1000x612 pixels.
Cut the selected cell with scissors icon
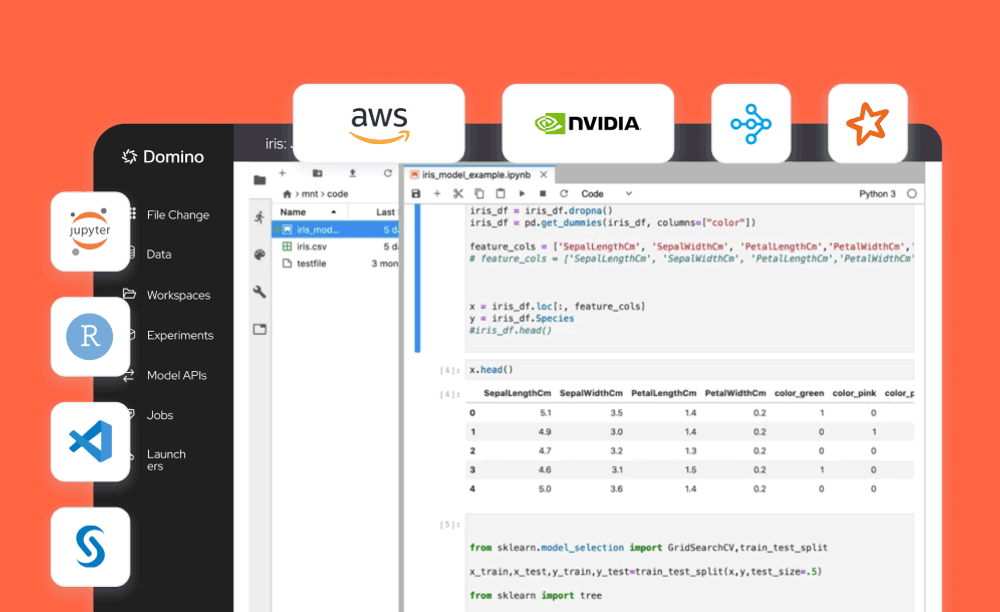(458, 193)
